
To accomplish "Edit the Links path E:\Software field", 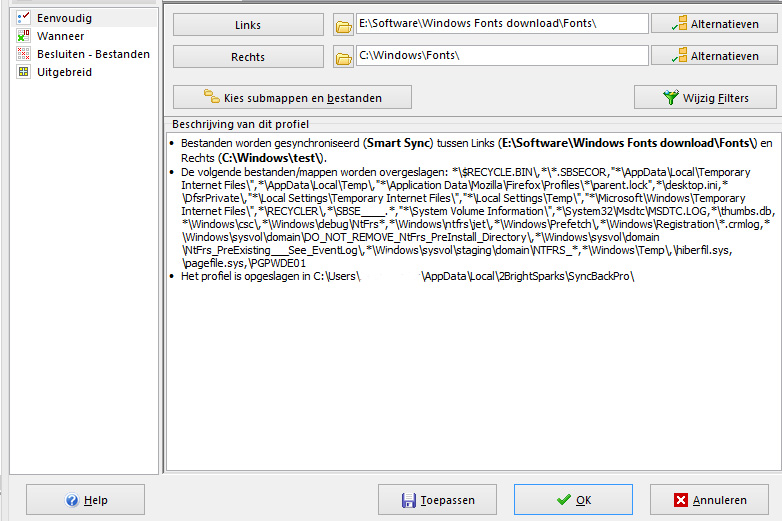I will pos(502,23).
